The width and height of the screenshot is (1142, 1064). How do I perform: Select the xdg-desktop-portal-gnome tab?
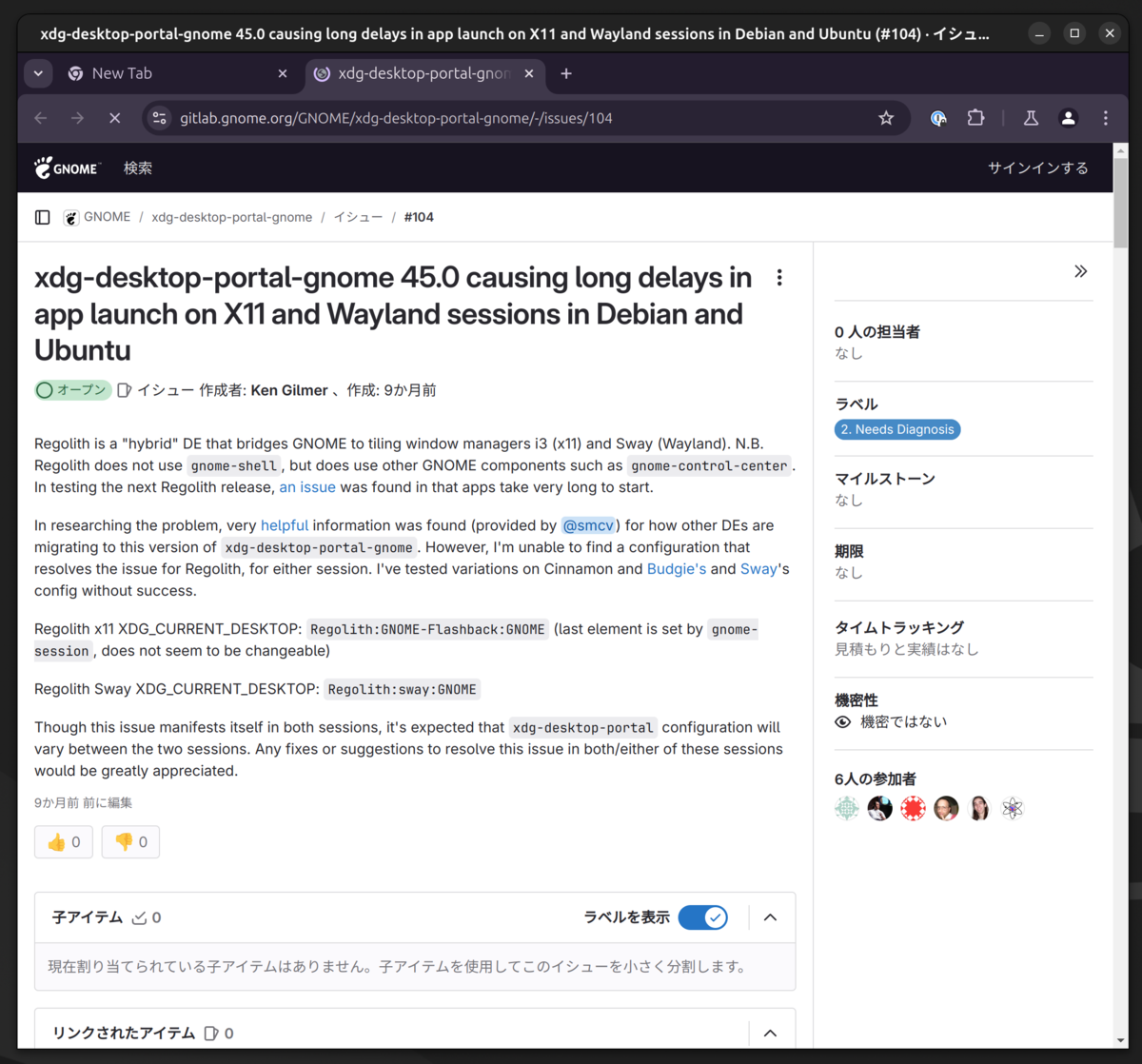tap(425, 73)
